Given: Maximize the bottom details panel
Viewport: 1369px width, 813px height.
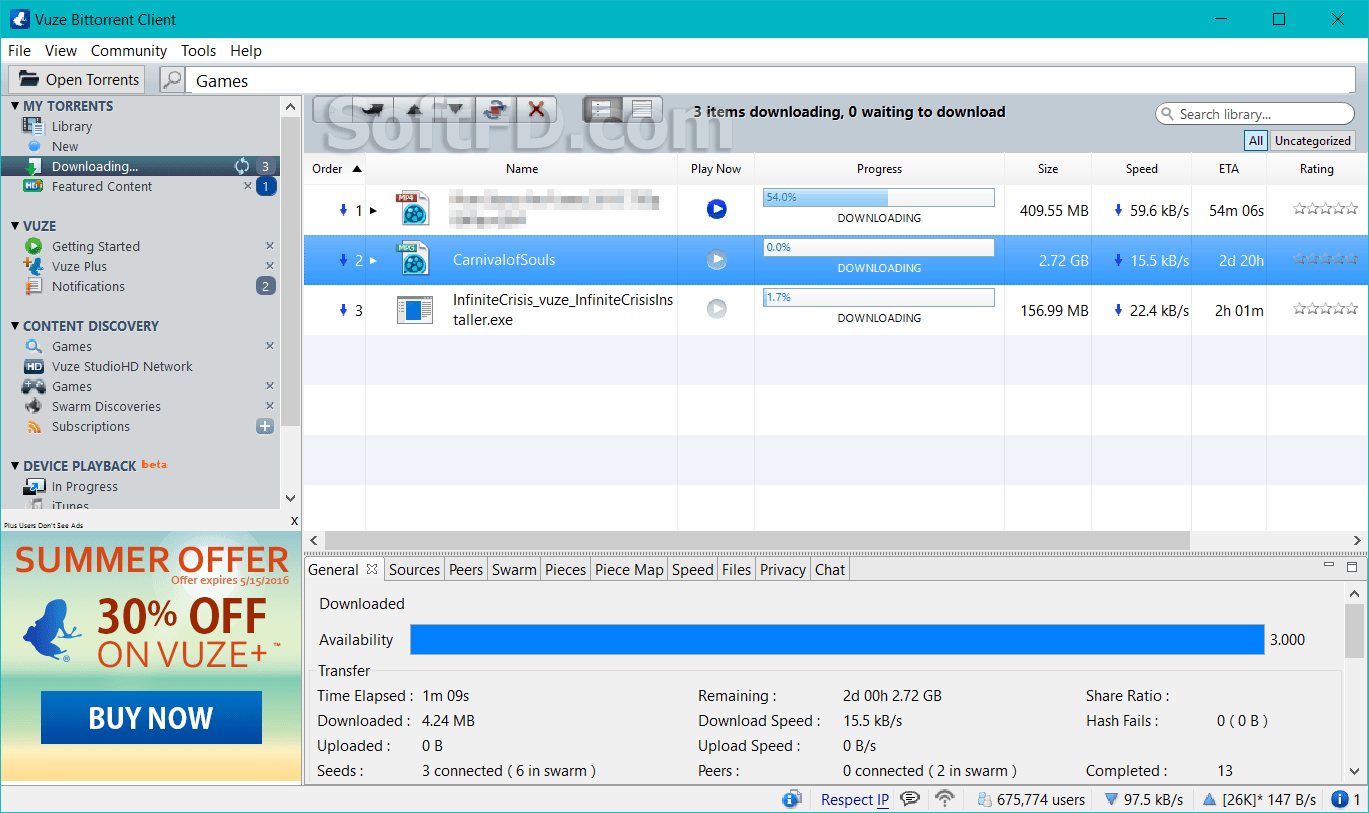Looking at the screenshot, I should (1352, 566).
